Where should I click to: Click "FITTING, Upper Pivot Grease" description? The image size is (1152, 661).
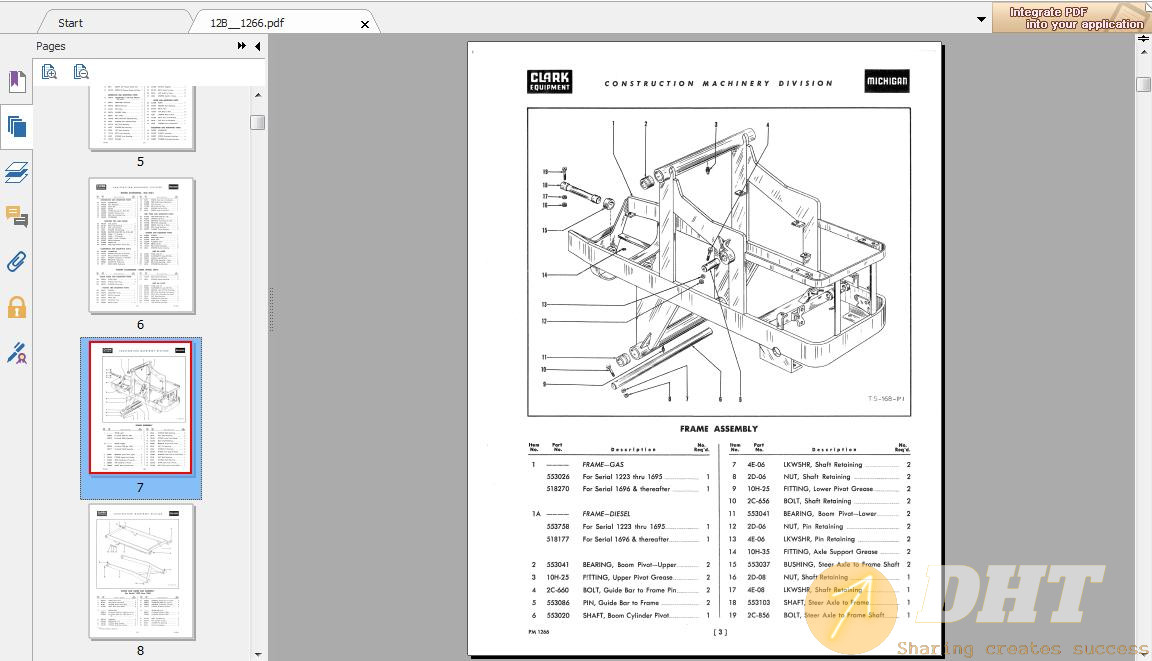pos(628,577)
